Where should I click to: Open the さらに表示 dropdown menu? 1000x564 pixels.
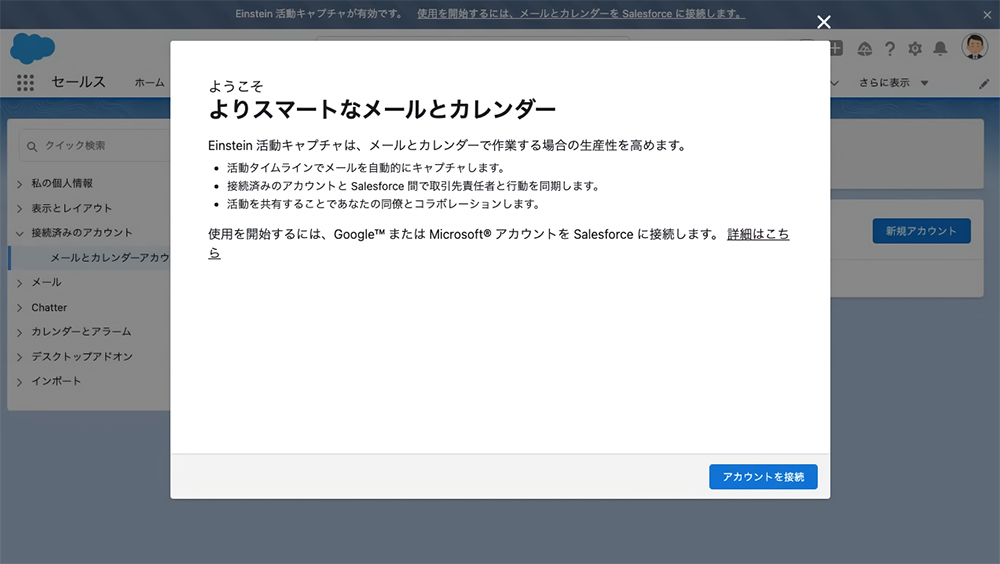pyautogui.click(x=893, y=83)
